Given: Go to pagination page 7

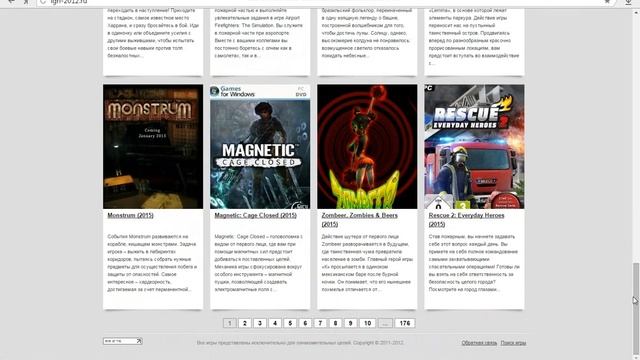Looking at the screenshot, I should coord(320,323).
